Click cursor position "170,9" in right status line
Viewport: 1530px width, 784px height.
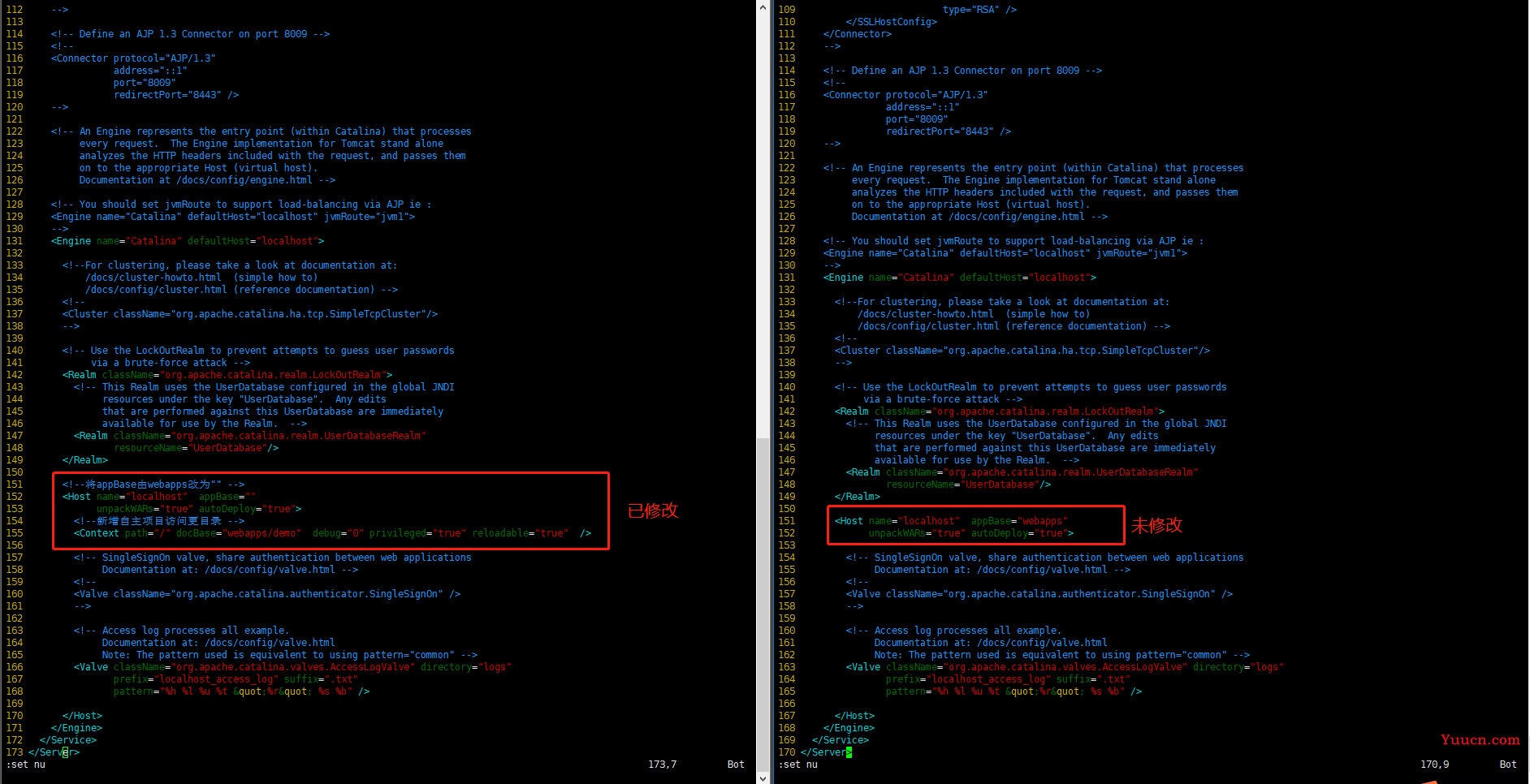(x=1434, y=765)
